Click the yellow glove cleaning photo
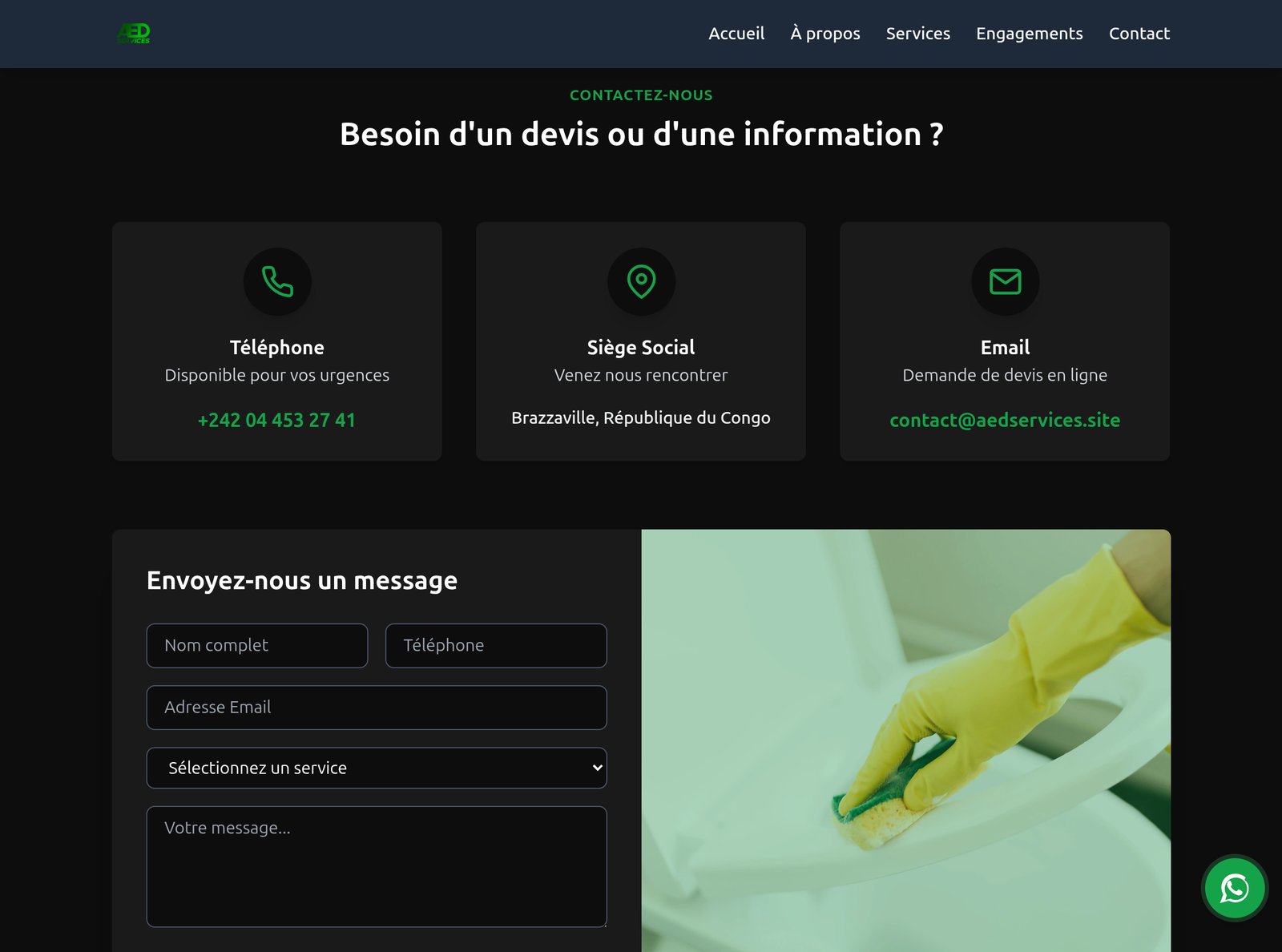1282x952 pixels. point(906,740)
